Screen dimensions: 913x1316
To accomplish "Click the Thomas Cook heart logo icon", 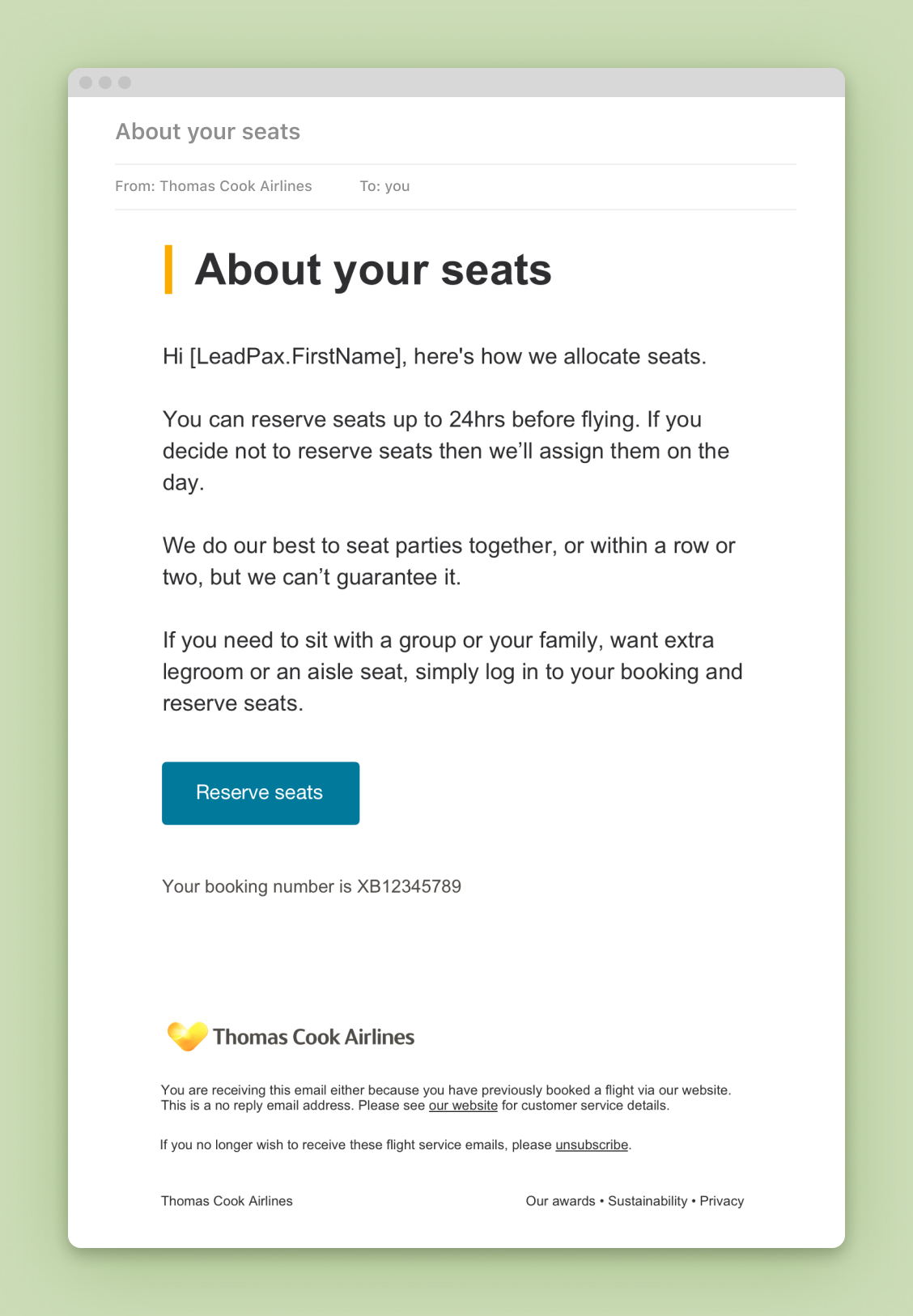I will click(x=187, y=1036).
